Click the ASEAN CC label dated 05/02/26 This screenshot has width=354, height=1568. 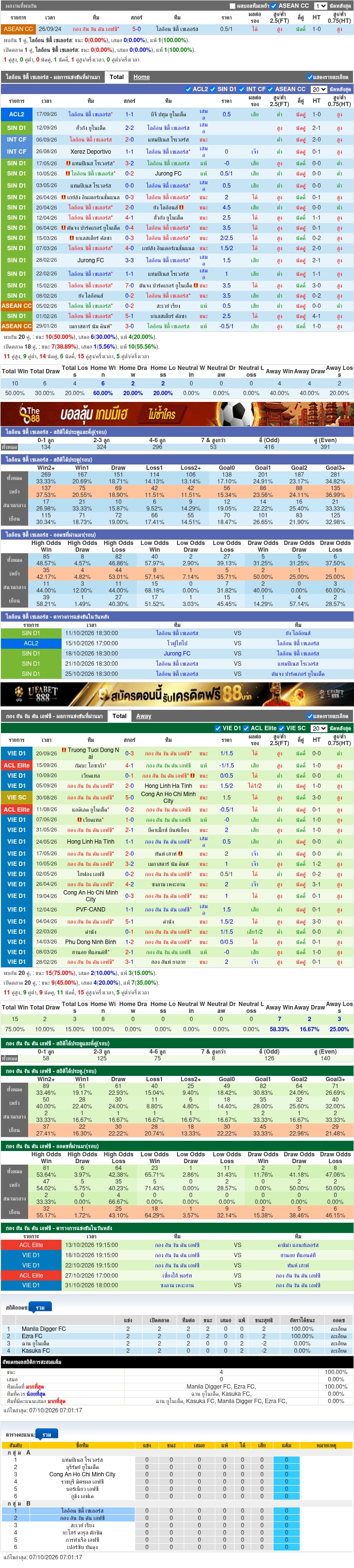[16, 306]
